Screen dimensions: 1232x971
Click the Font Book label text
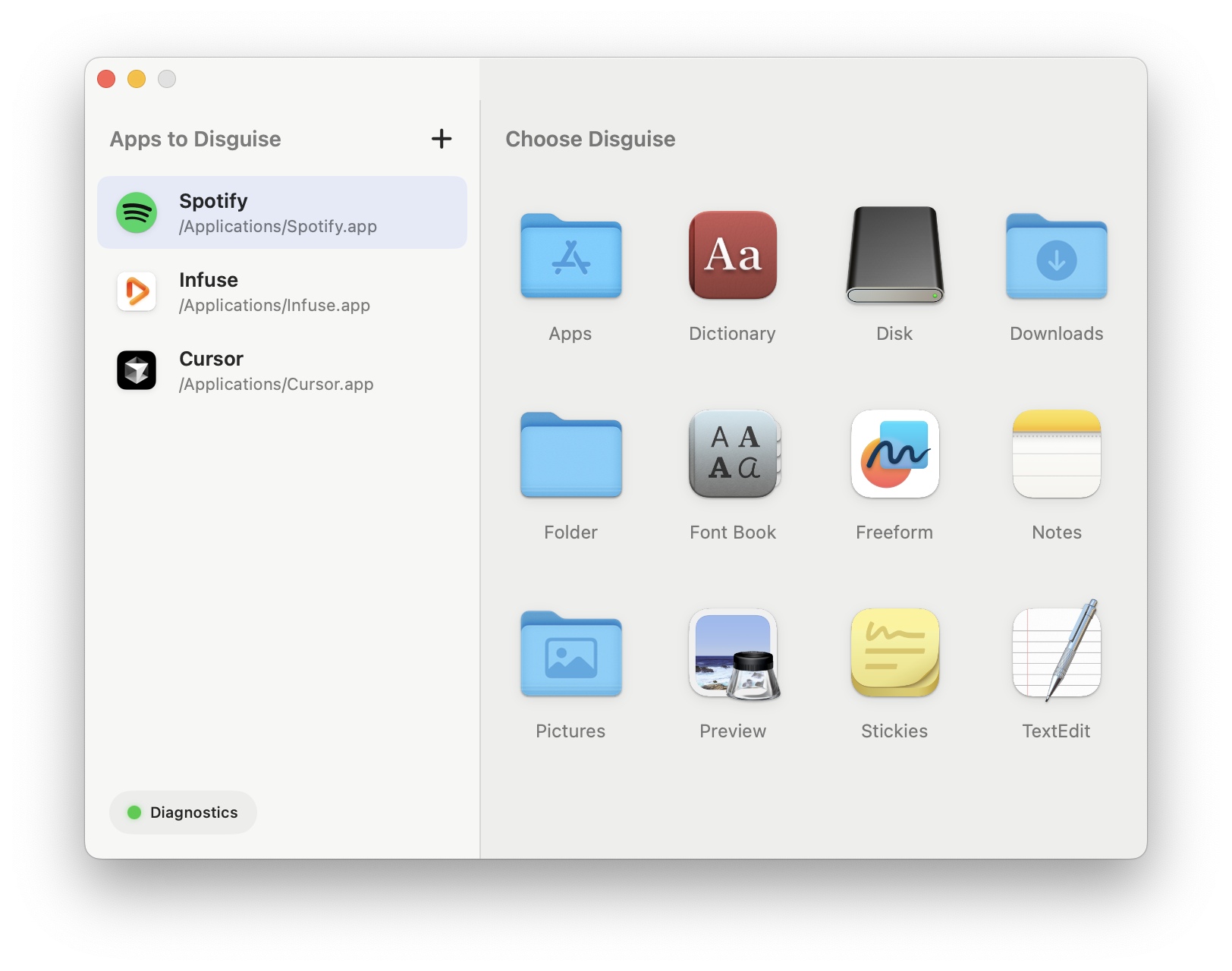pyautogui.click(x=733, y=533)
